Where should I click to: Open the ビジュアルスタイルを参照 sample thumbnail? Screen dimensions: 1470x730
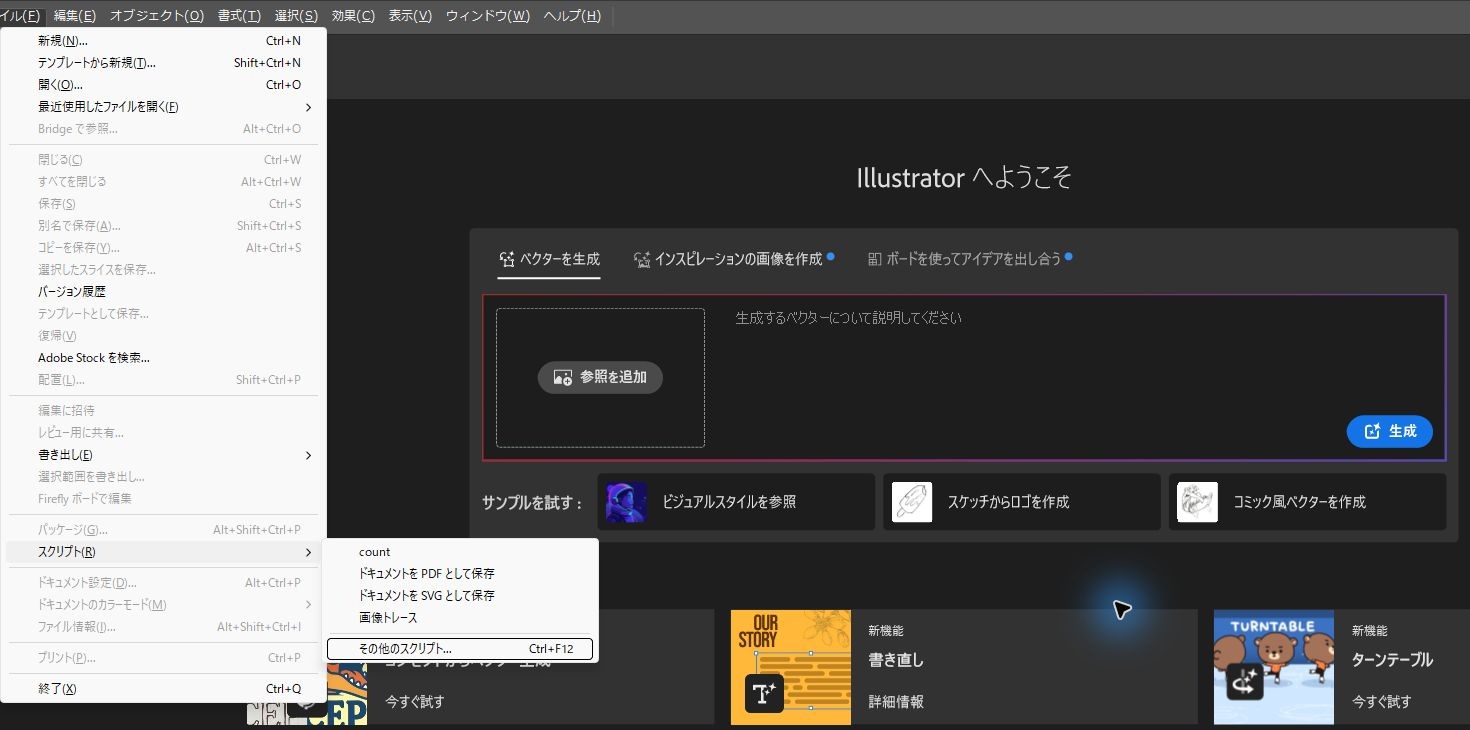pos(627,502)
